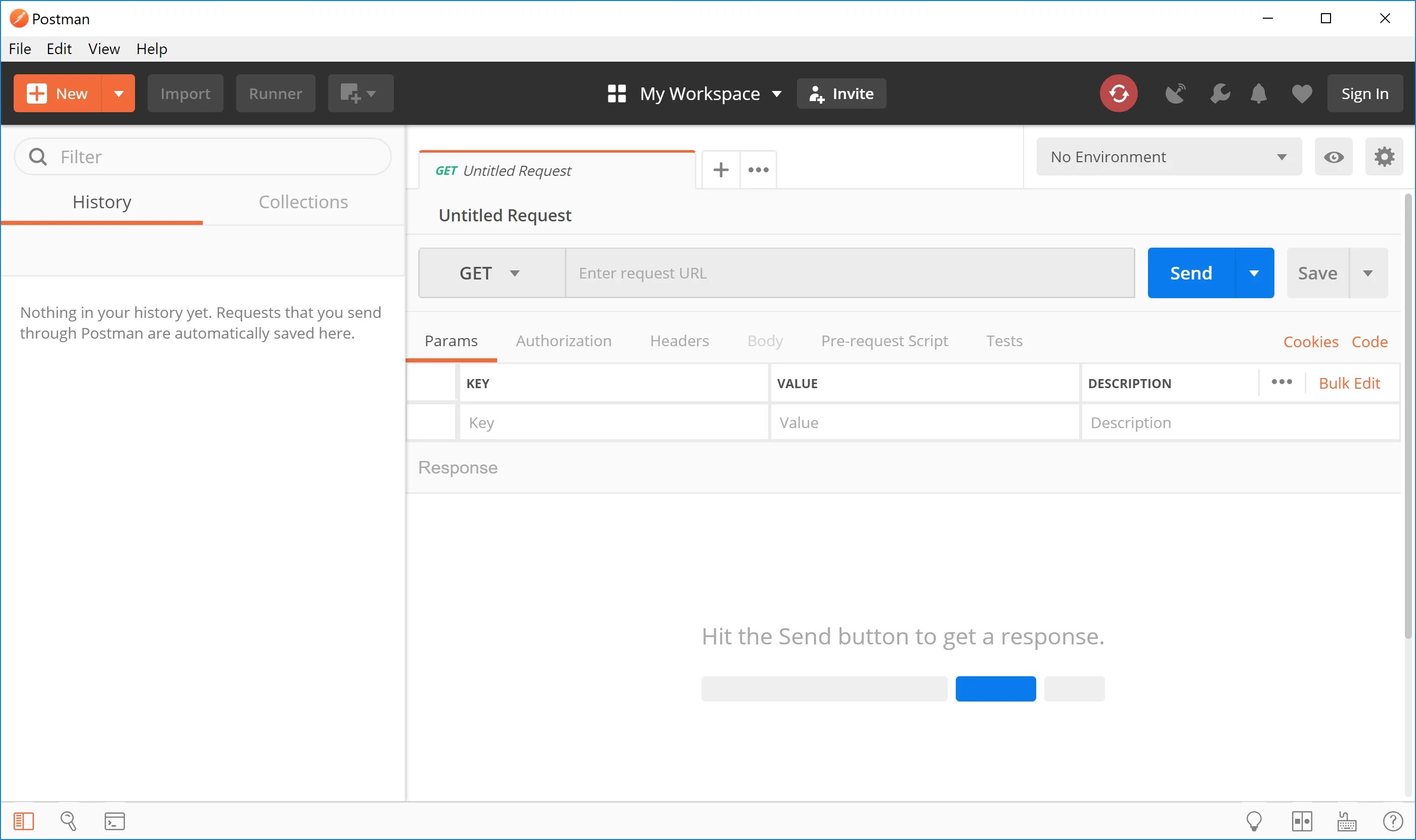Click the heart icon in the header
The height and width of the screenshot is (840, 1416).
pos(1302,94)
